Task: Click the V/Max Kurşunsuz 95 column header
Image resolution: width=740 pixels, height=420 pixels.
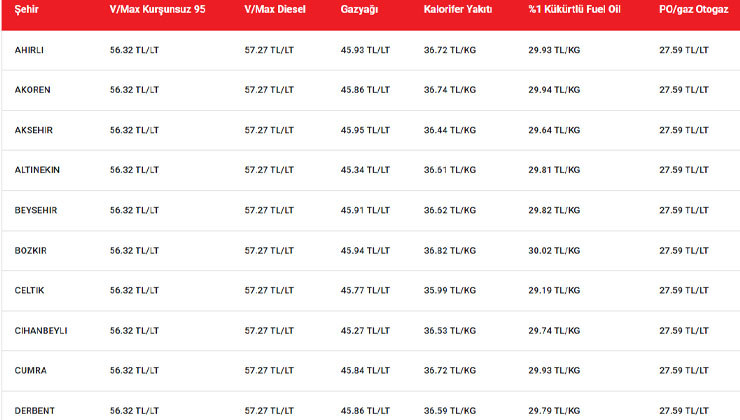Action: coord(164,8)
